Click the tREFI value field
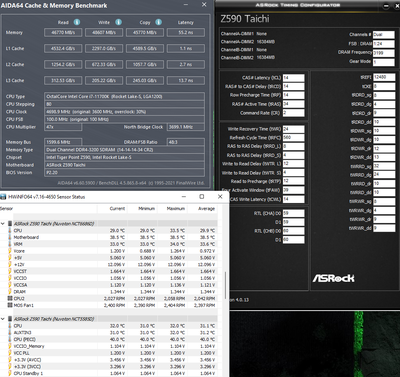 pos(384,77)
